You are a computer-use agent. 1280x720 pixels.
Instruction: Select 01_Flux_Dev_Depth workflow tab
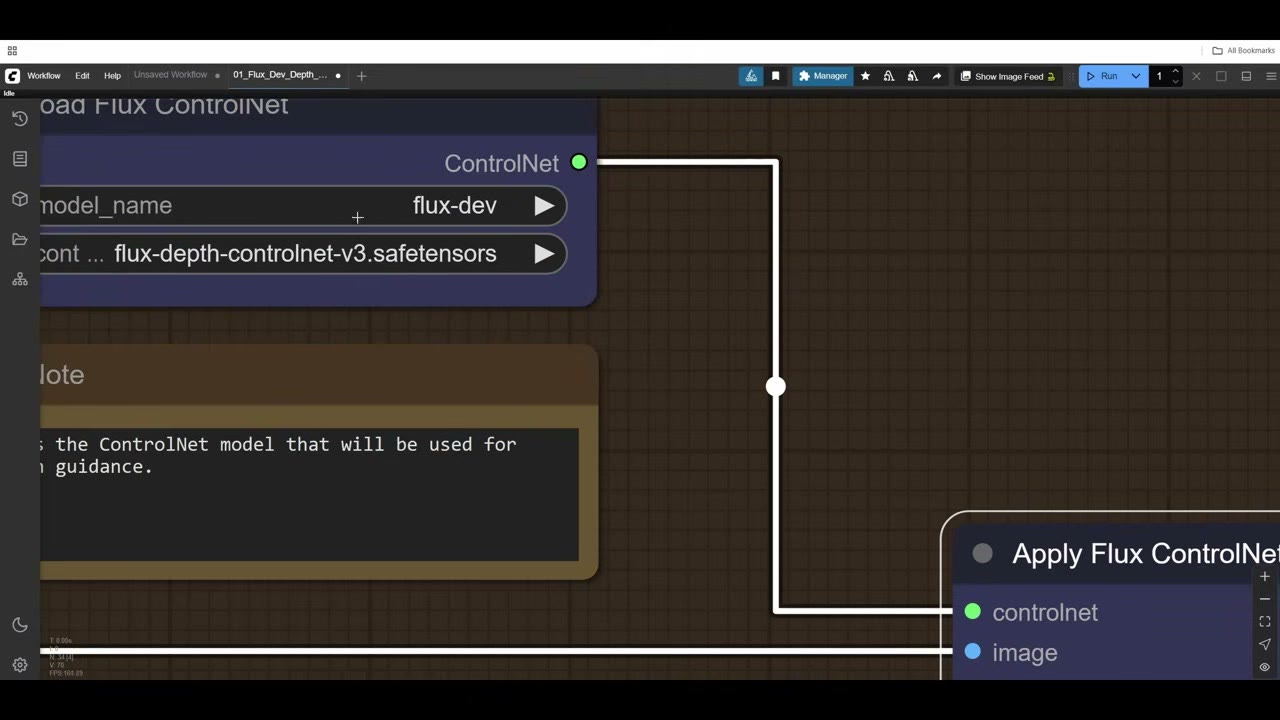click(280, 75)
